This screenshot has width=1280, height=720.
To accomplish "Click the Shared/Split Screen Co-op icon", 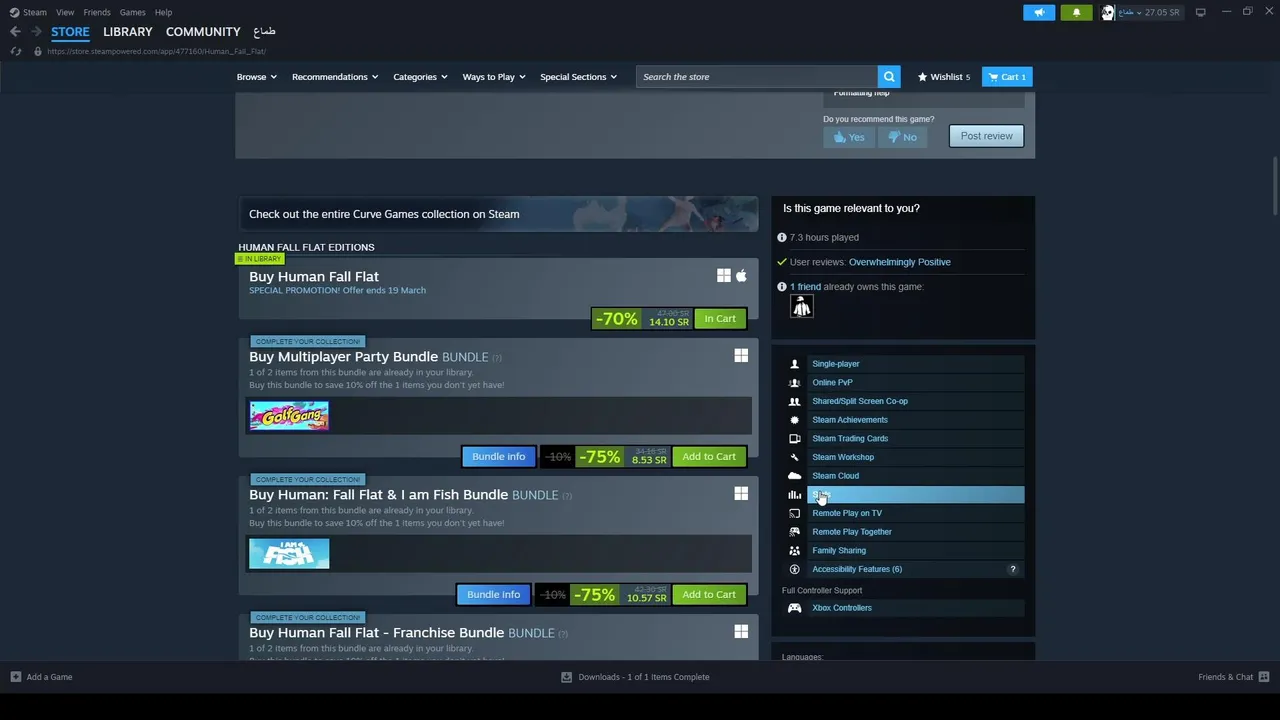I will coord(794,401).
